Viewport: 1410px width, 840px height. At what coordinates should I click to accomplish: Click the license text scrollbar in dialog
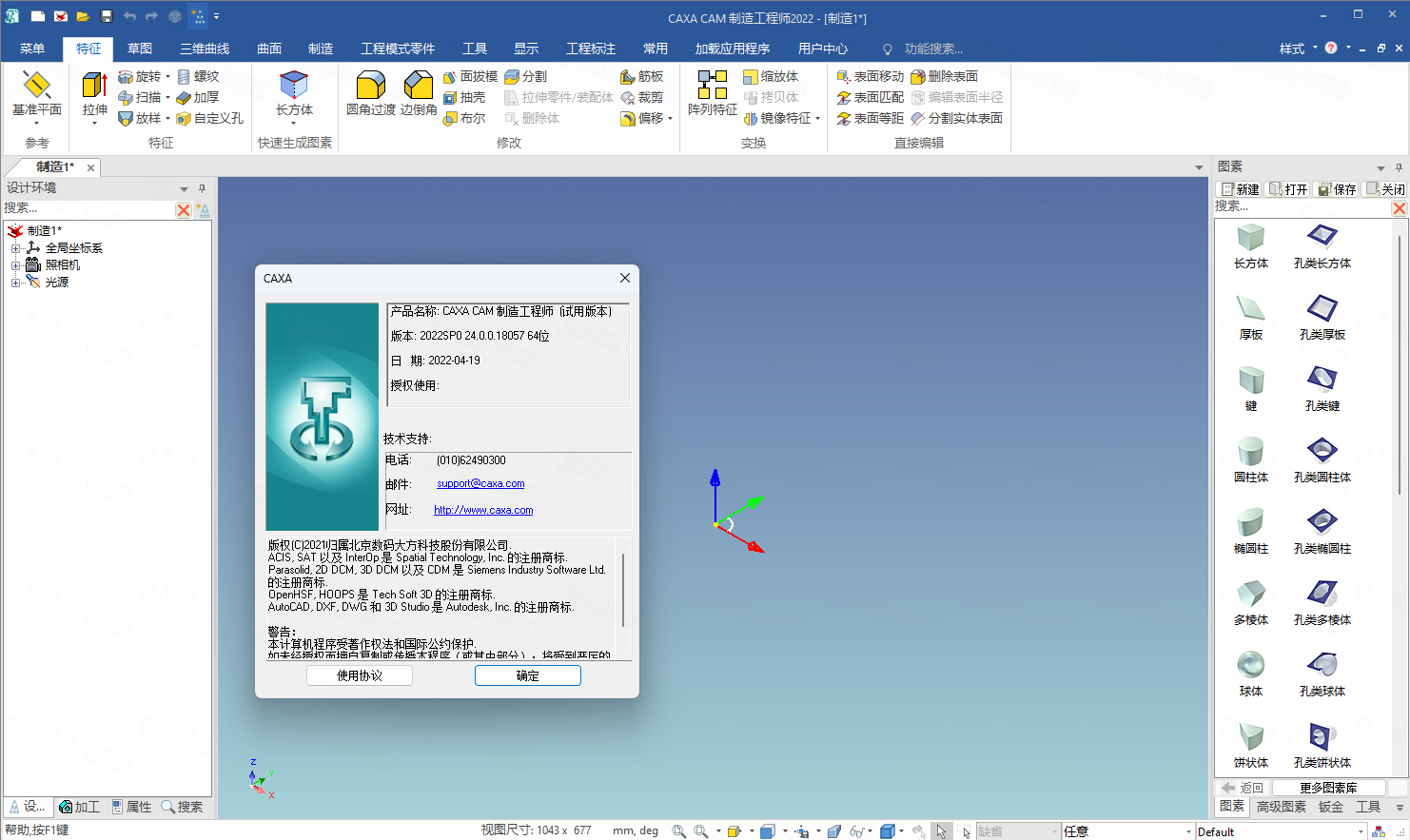point(624,590)
